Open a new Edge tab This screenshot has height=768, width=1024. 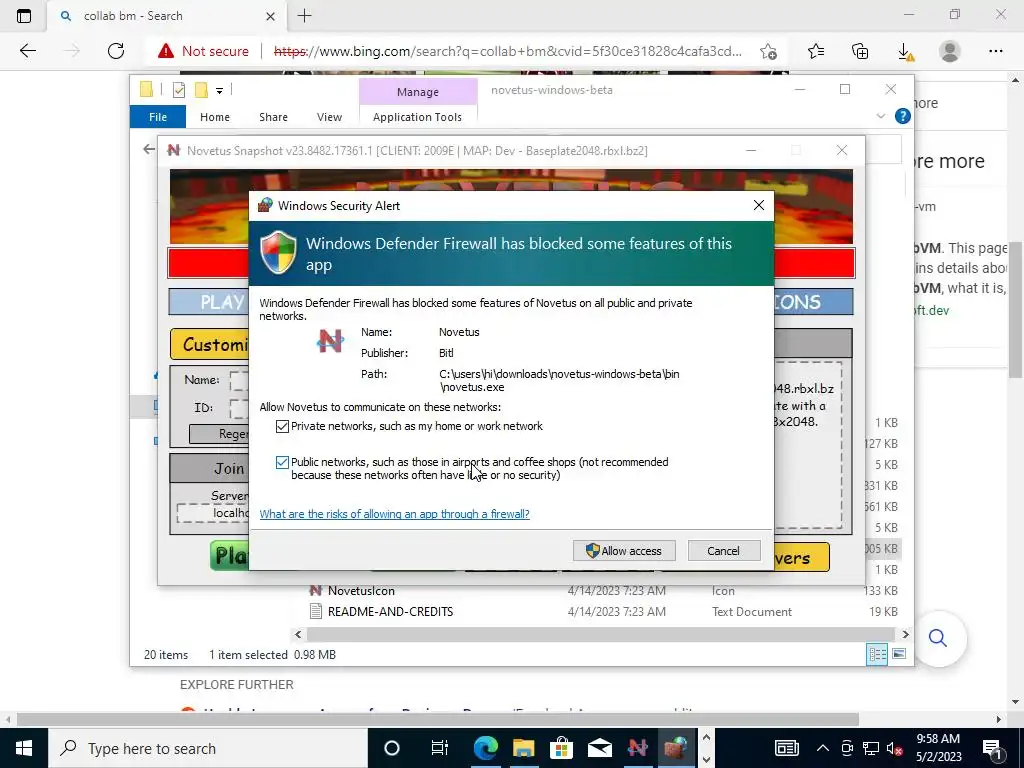[x=304, y=16]
